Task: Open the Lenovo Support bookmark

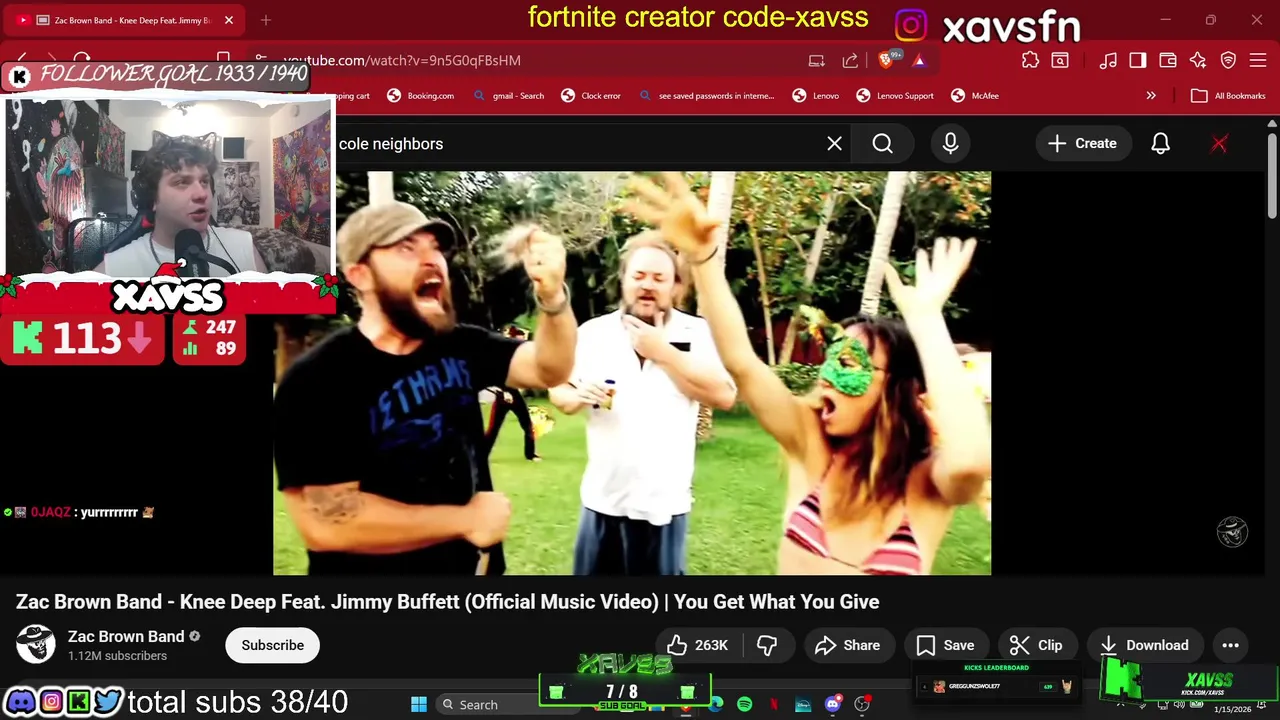Action: (895, 96)
